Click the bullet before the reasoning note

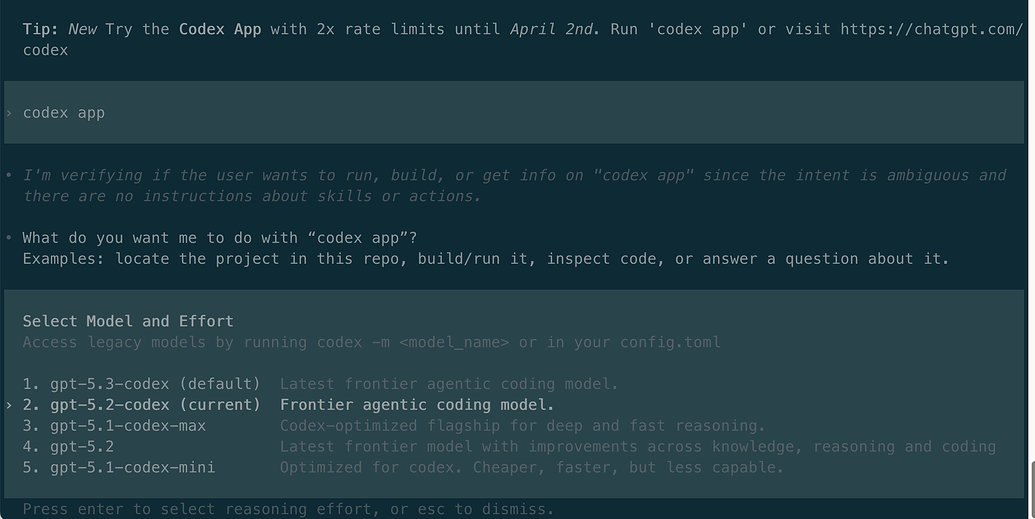(x=9, y=176)
